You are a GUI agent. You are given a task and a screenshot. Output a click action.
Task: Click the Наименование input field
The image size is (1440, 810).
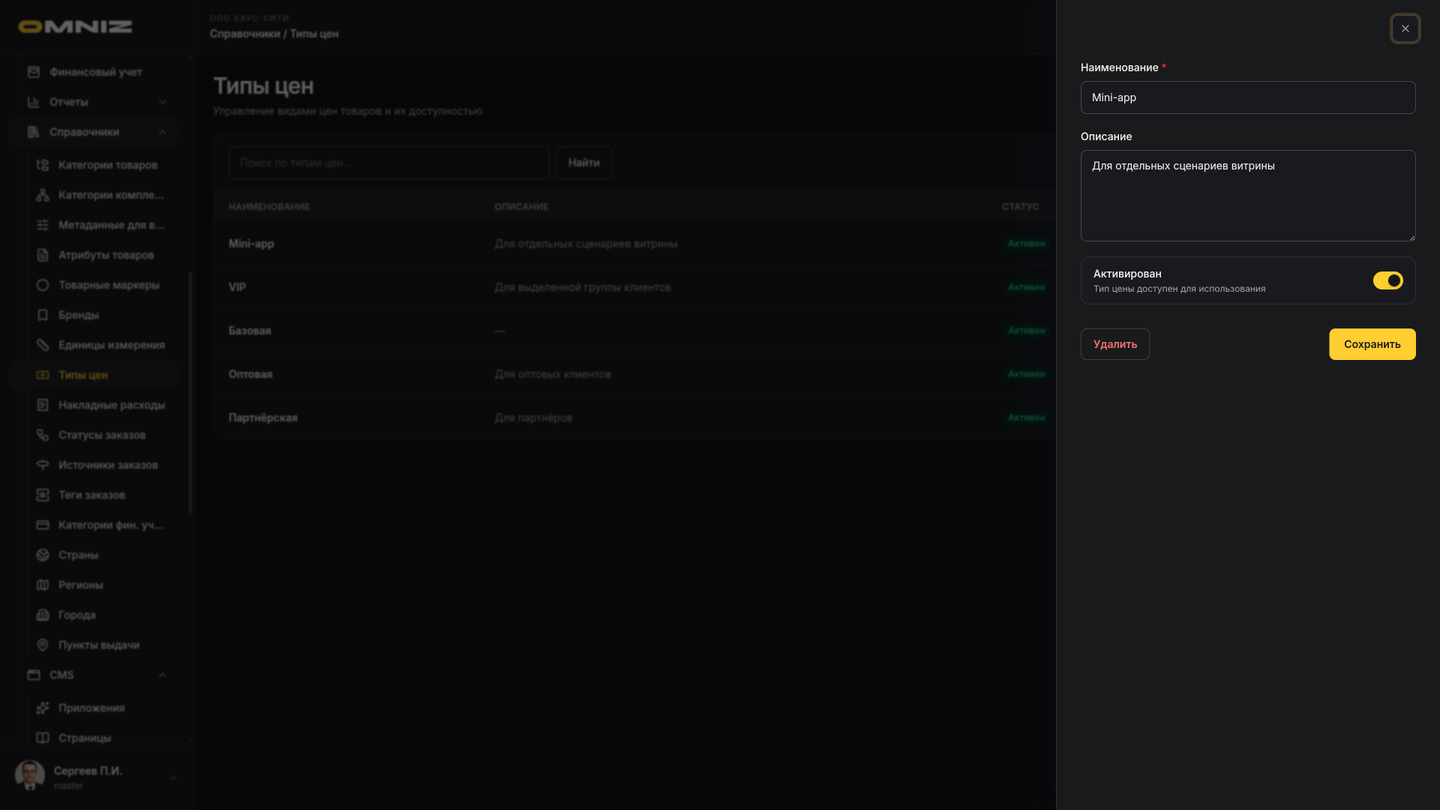tap(1248, 98)
